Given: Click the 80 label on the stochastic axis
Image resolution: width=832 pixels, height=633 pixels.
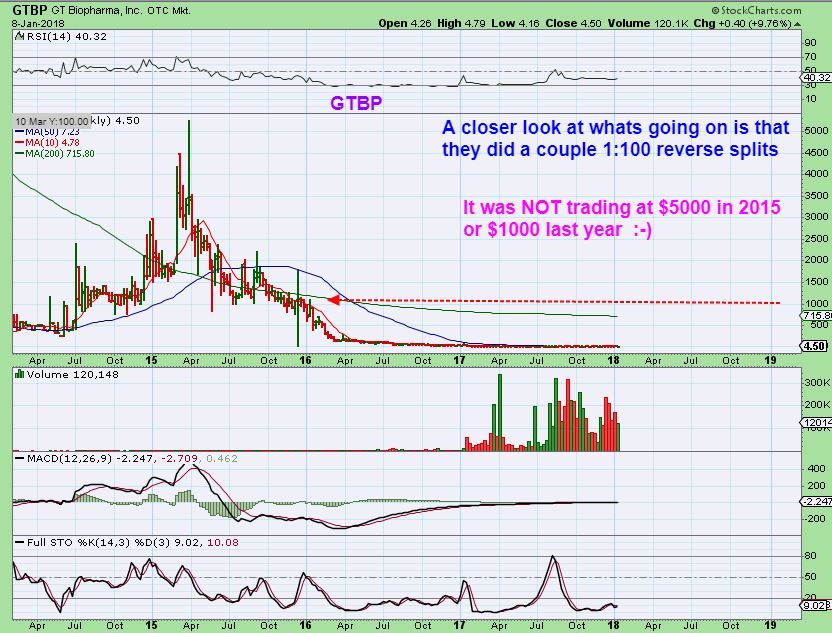Looking at the screenshot, I should (810, 556).
